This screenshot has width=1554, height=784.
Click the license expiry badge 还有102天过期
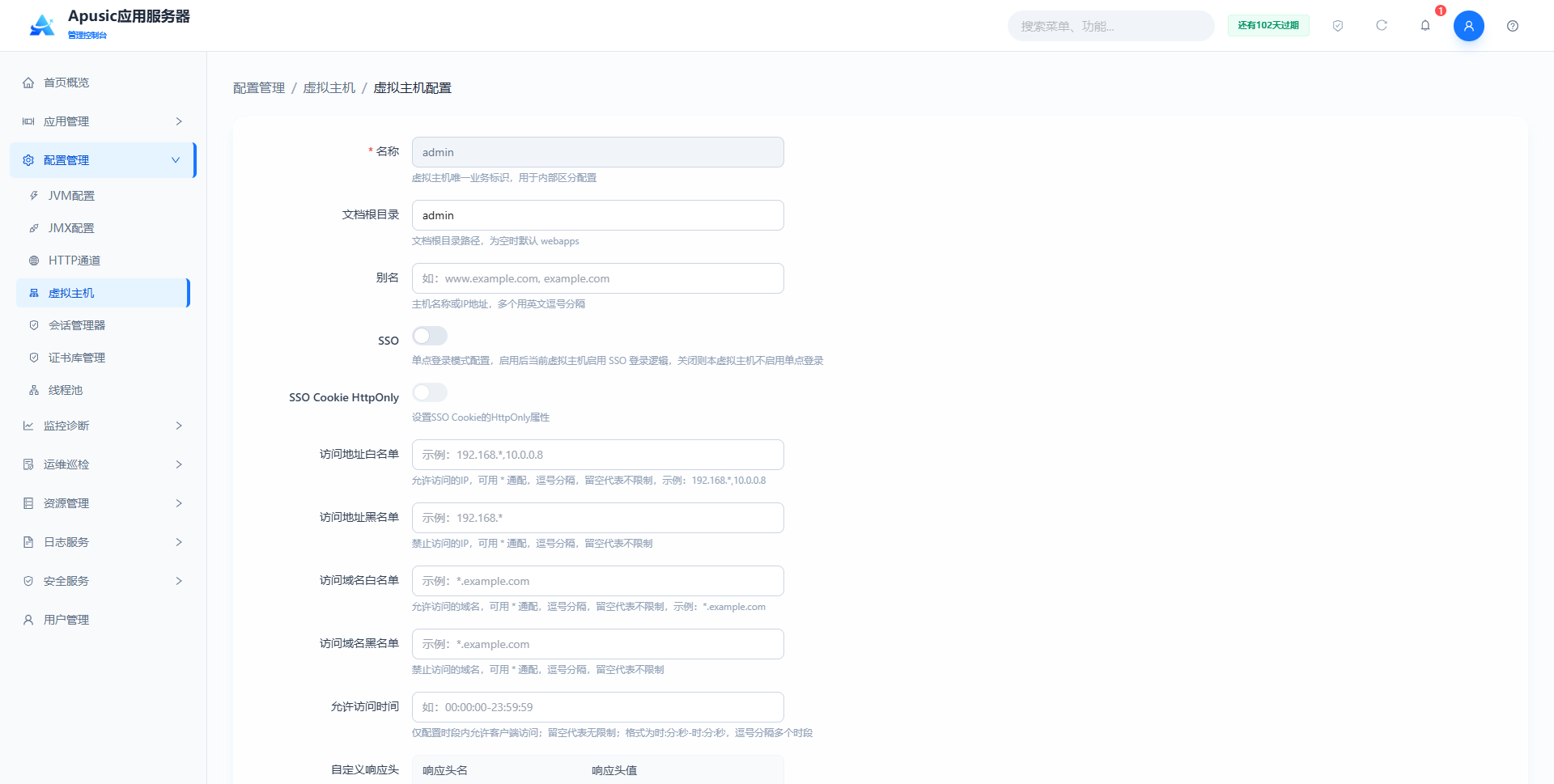click(x=1268, y=26)
